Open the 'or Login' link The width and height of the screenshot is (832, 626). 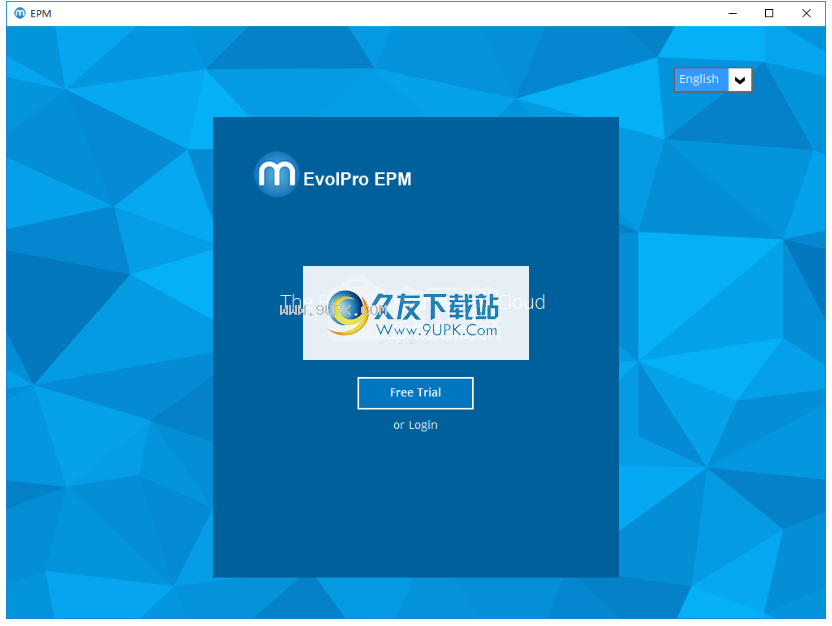pyautogui.click(x=415, y=425)
